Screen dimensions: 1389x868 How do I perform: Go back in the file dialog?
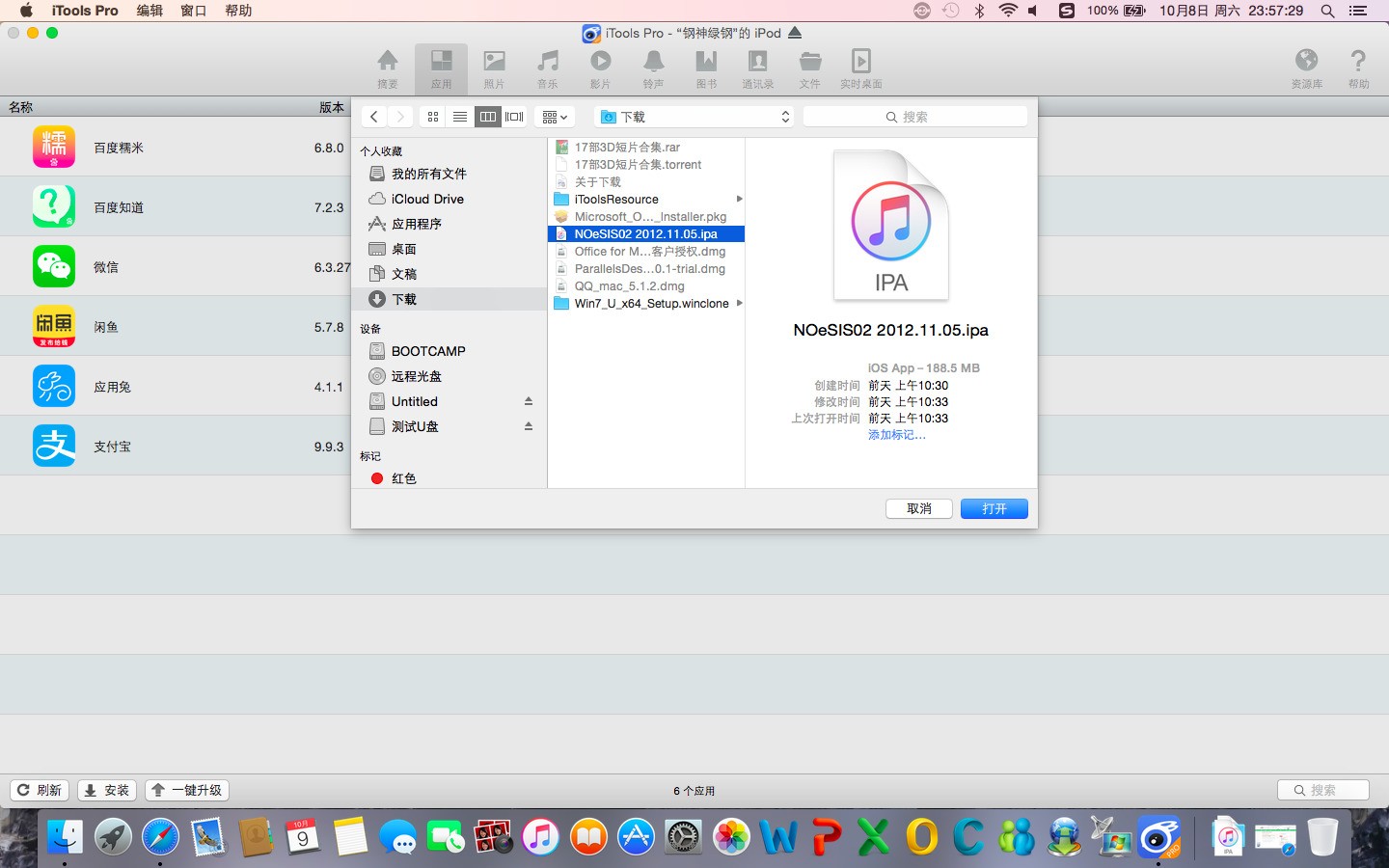(374, 117)
